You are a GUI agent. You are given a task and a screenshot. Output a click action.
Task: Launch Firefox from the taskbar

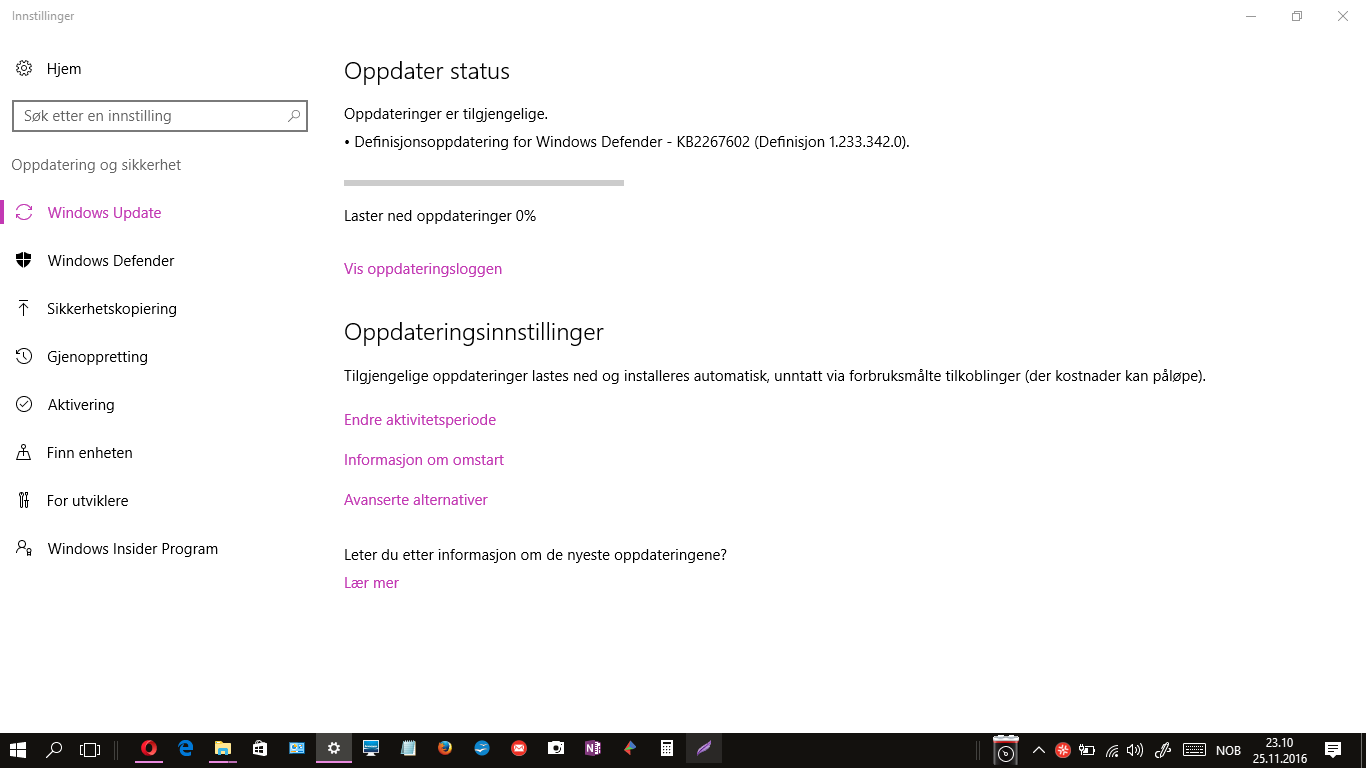pos(445,748)
